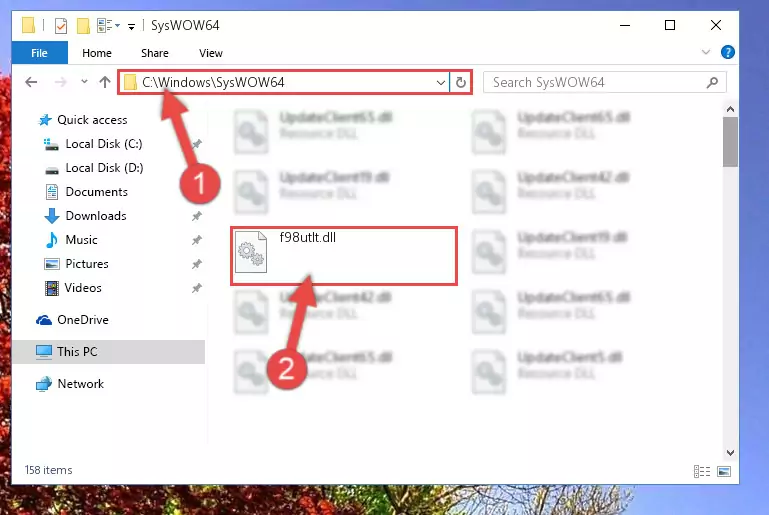Viewport: 769px width, 515px height.
Task: Open the File ribbon tab
Action: tap(39, 53)
